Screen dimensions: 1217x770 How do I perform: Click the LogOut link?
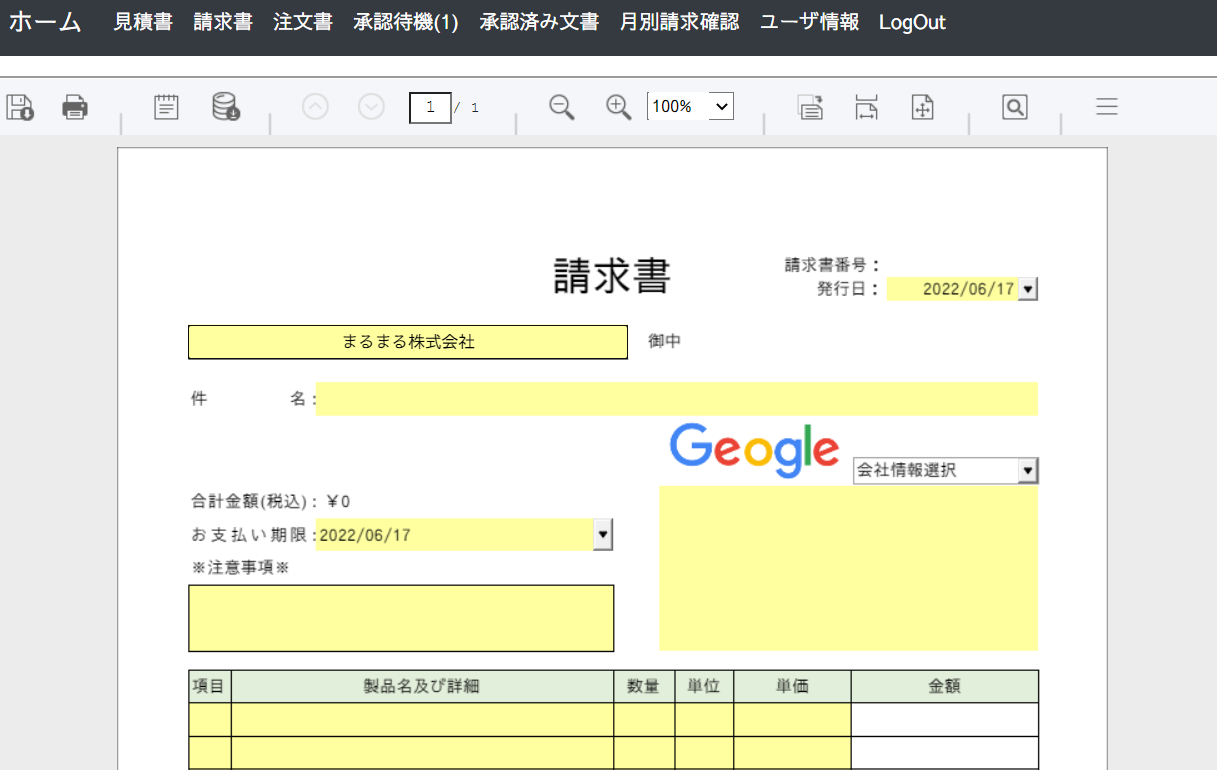pyautogui.click(x=912, y=22)
